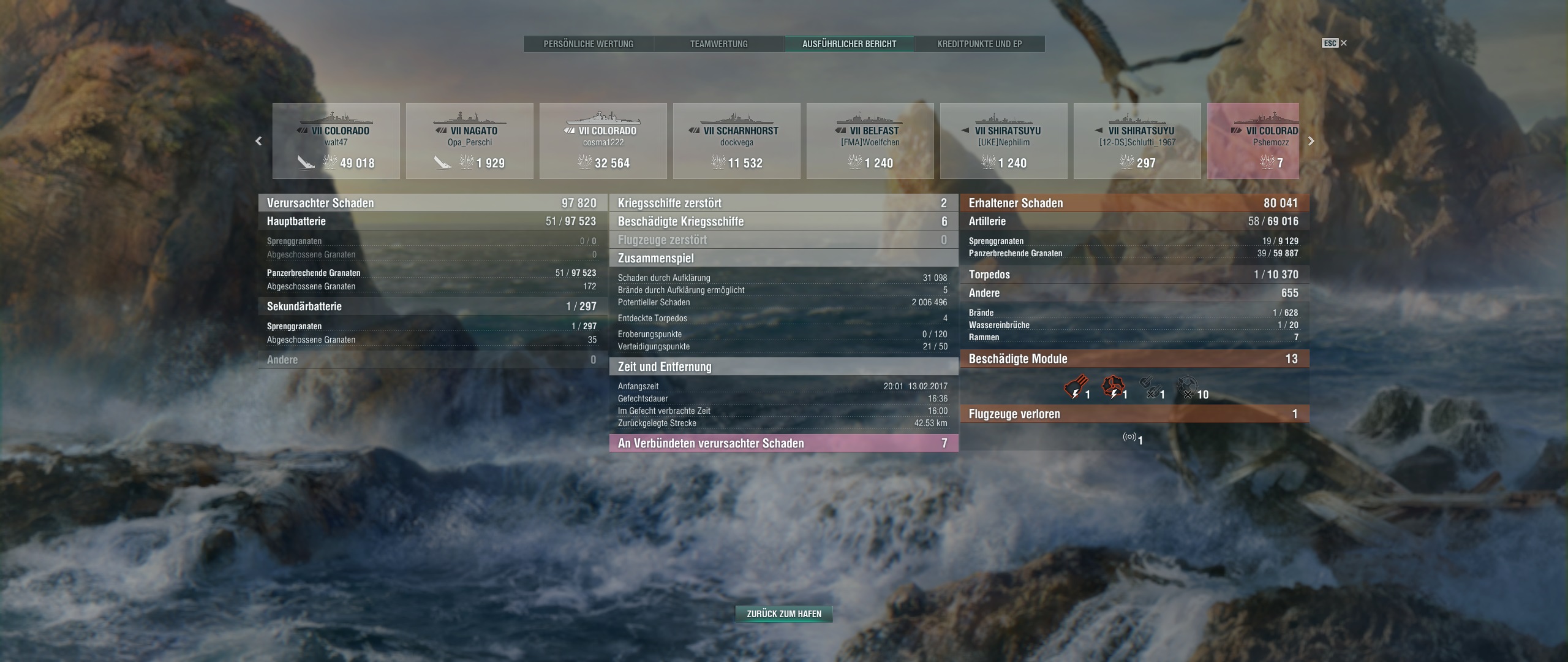Switch to the Teamwertung tab

pos(718,44)
